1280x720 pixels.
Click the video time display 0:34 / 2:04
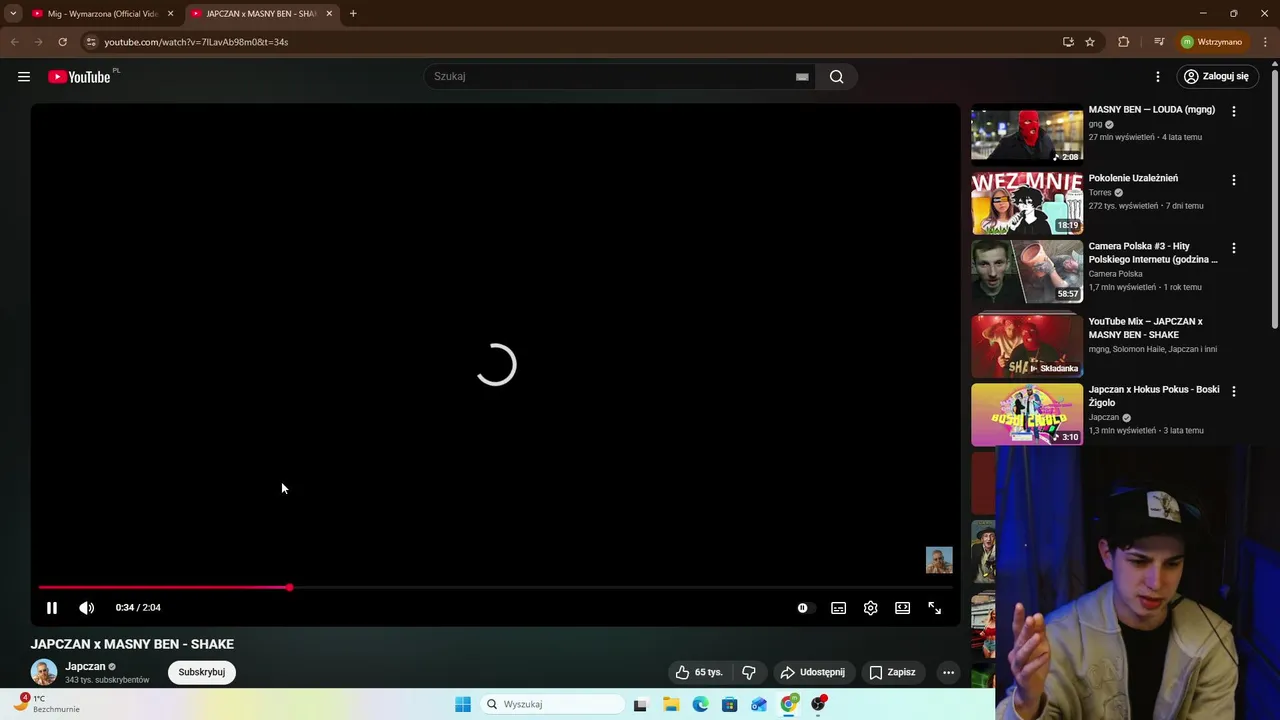point(138,608)
